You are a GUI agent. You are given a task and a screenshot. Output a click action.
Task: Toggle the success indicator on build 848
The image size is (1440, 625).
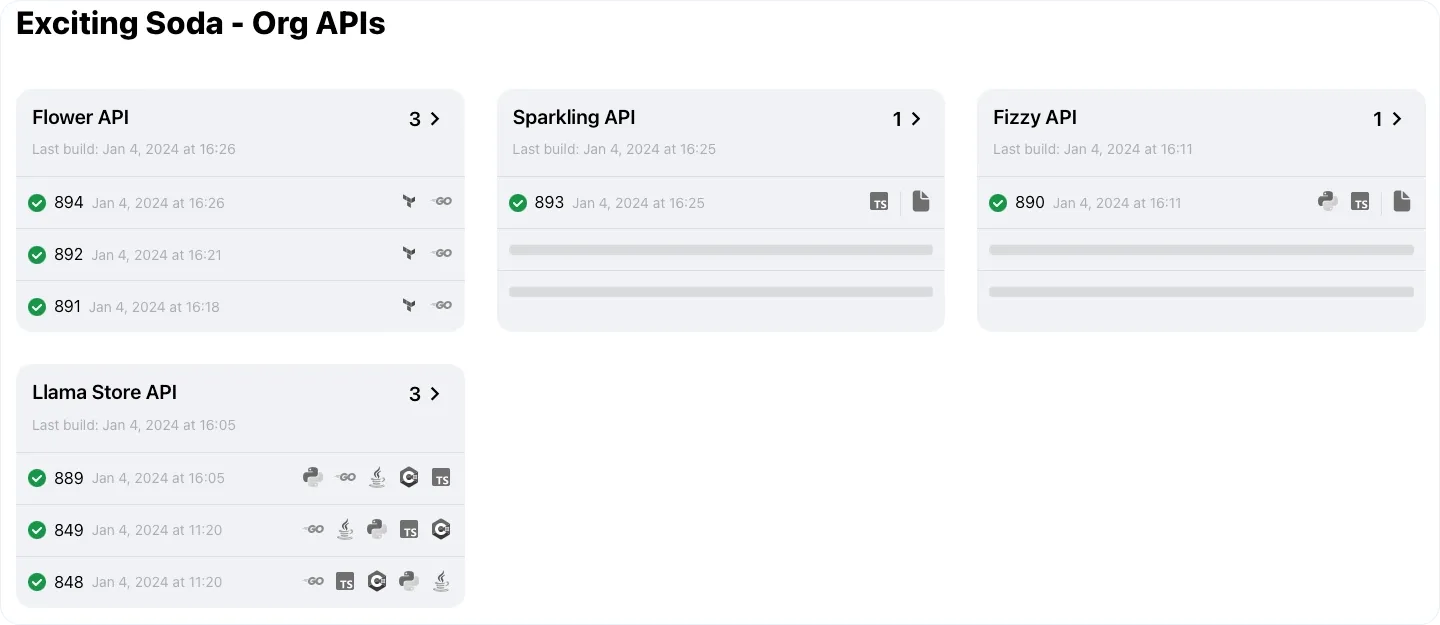[x=37, y=581]
